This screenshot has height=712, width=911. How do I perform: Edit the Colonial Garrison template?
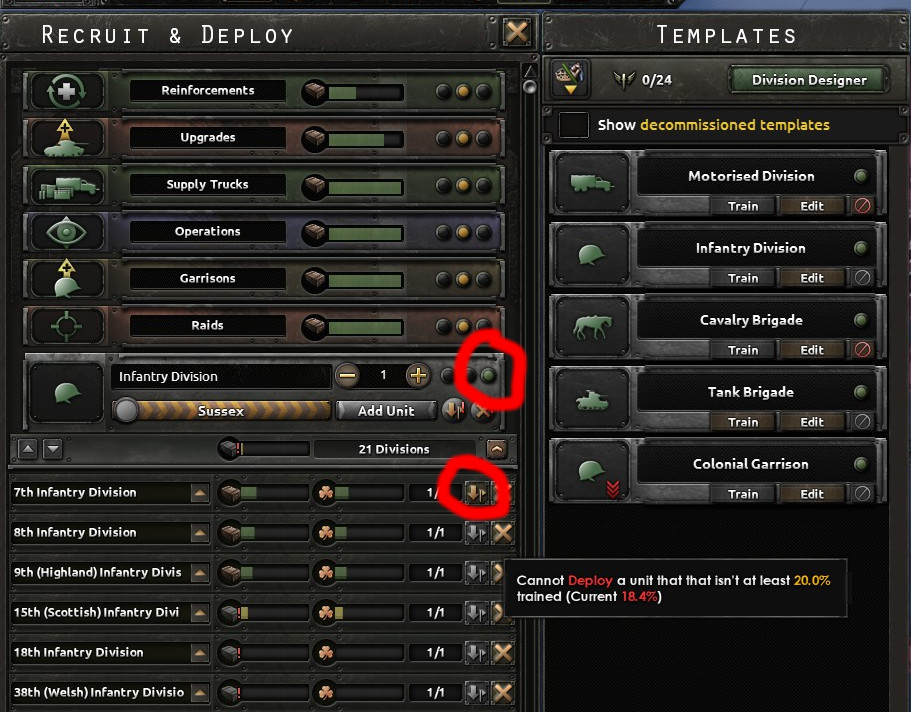click(811, 494)
